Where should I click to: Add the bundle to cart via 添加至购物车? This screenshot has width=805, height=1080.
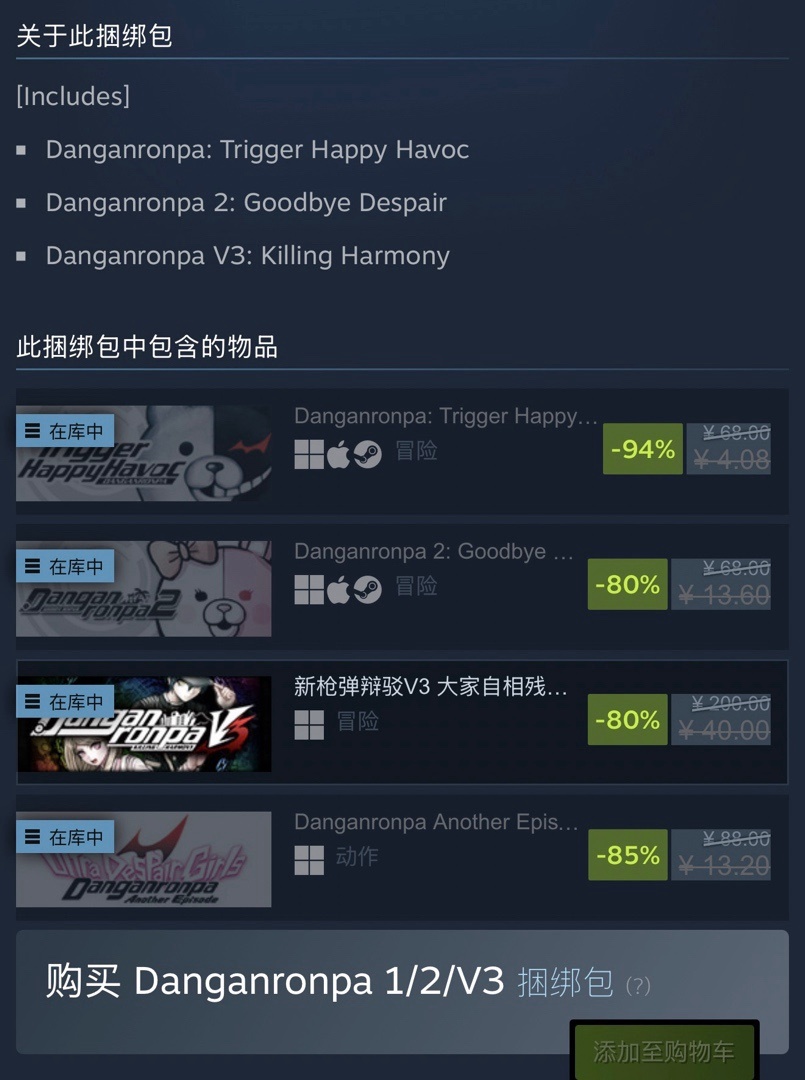coord(664,1051)
